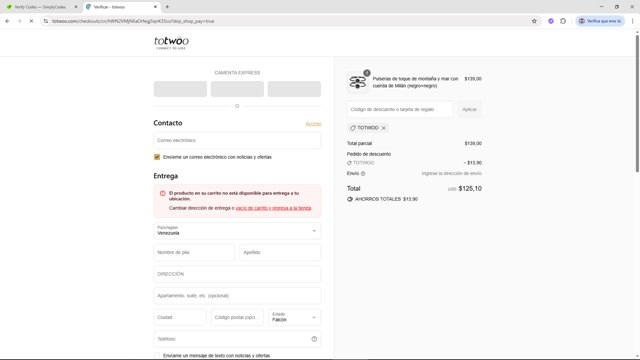Screen dimensions: 640x360
Task: Click the middle express checkout button
Action: coord(237,89)
